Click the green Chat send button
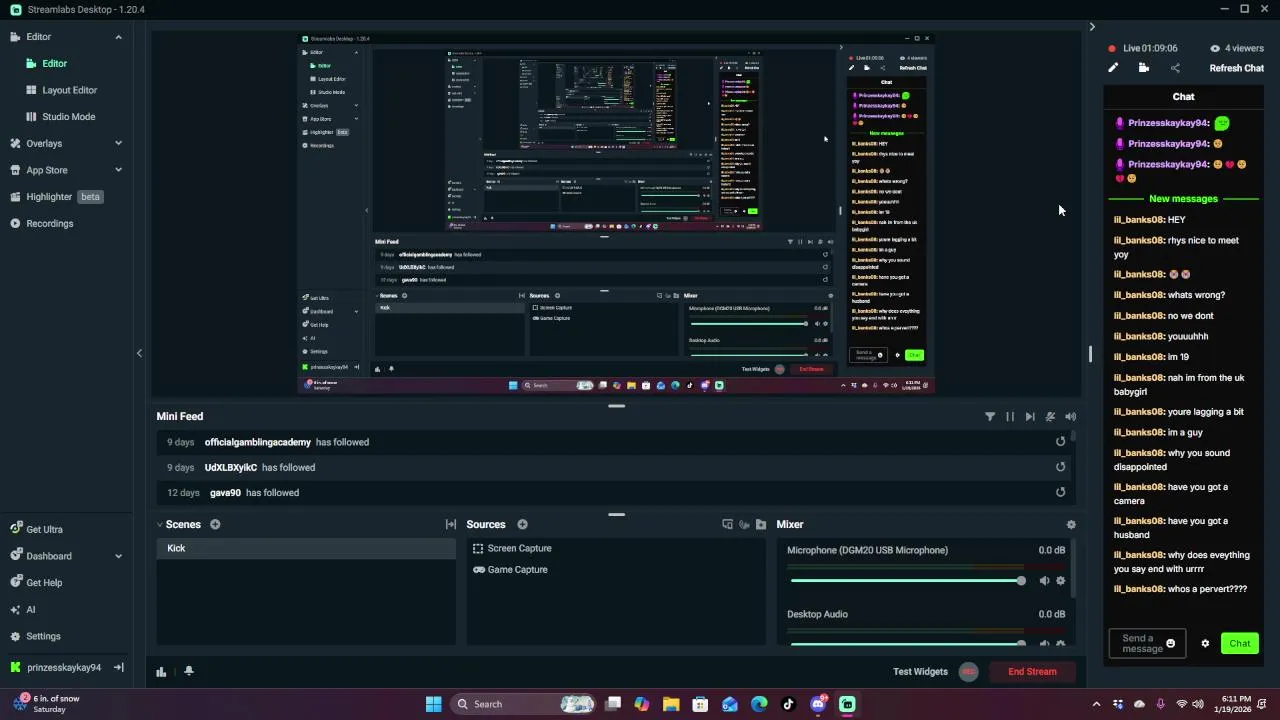The width and height of the screenshot is (1280, 720). coord(1240,644)
